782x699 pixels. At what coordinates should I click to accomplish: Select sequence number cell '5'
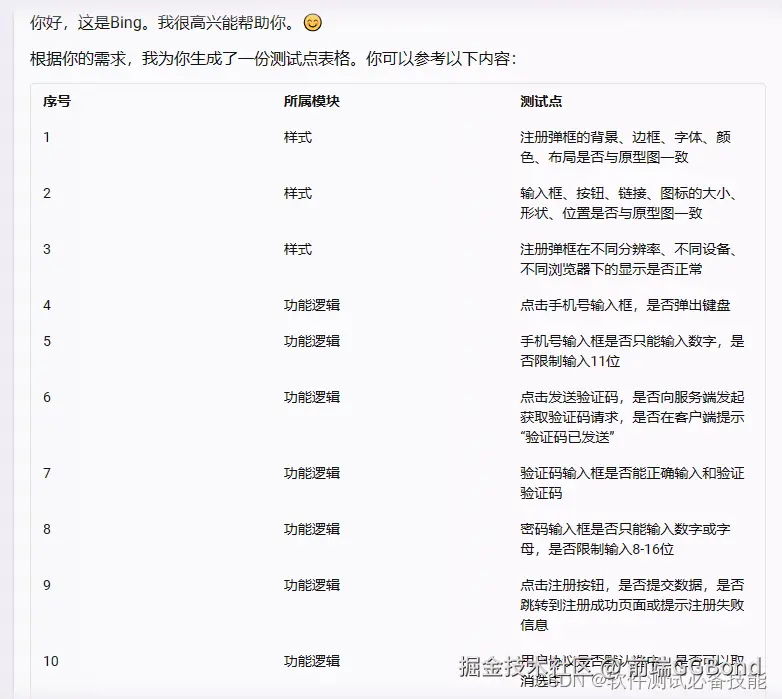pyautogui.click(x=47, y=342)
